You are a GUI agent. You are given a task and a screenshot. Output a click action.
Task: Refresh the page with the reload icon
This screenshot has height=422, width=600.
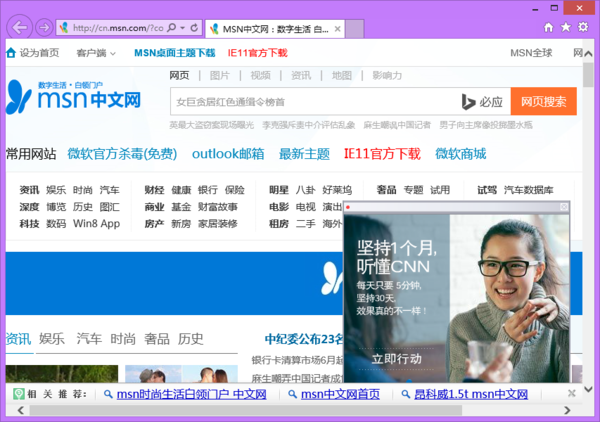click(194, 28)
